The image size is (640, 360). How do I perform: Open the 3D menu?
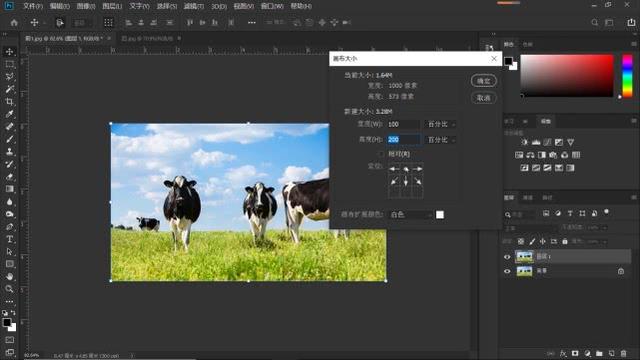[219, 6]
